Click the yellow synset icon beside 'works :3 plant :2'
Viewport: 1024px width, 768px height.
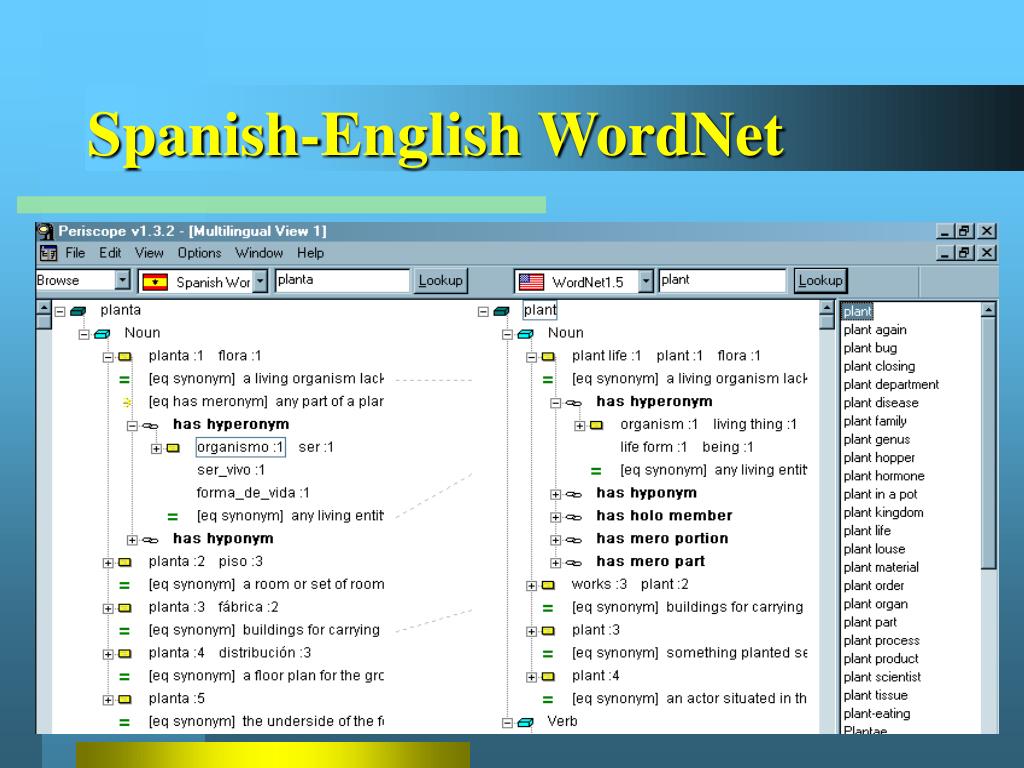[548, 585]
